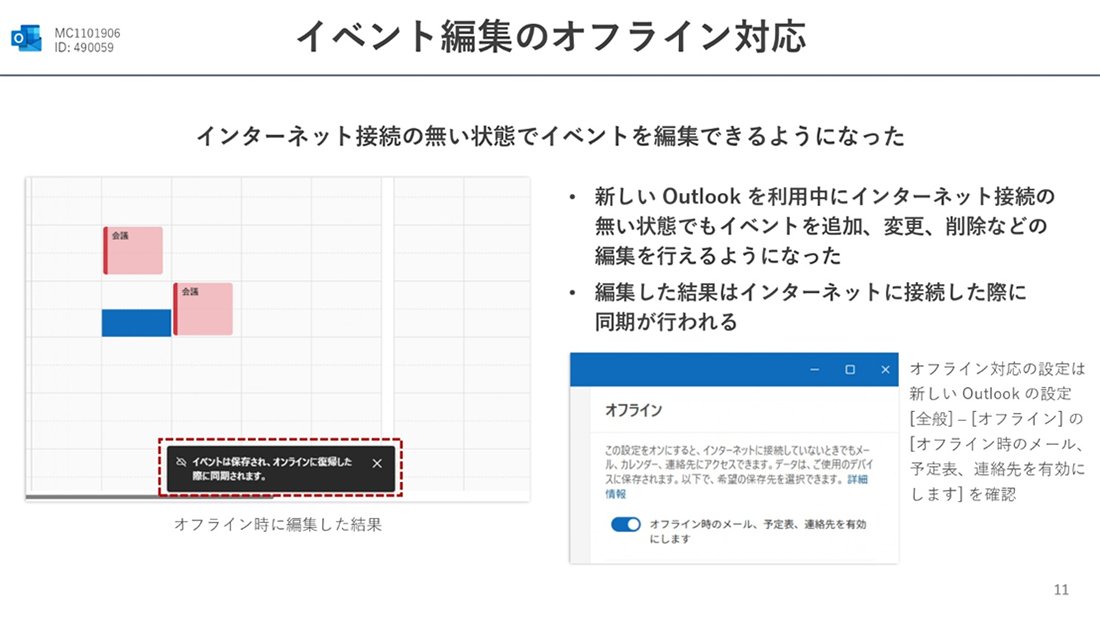
Task: Click the side note オフライン対応の設定は
Action: click(x=997, y=431)
